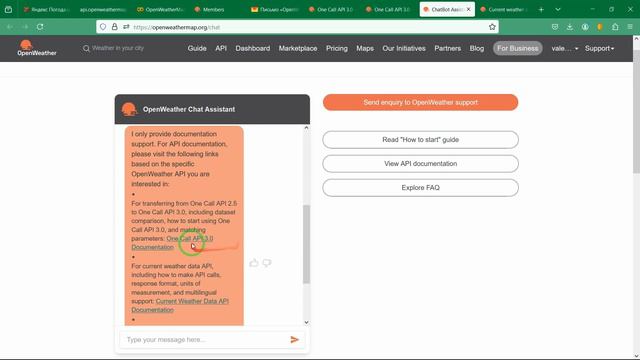The image size is (640, 360).
Task: Open the Firefox account icon
Action: (x=585, y=27)
